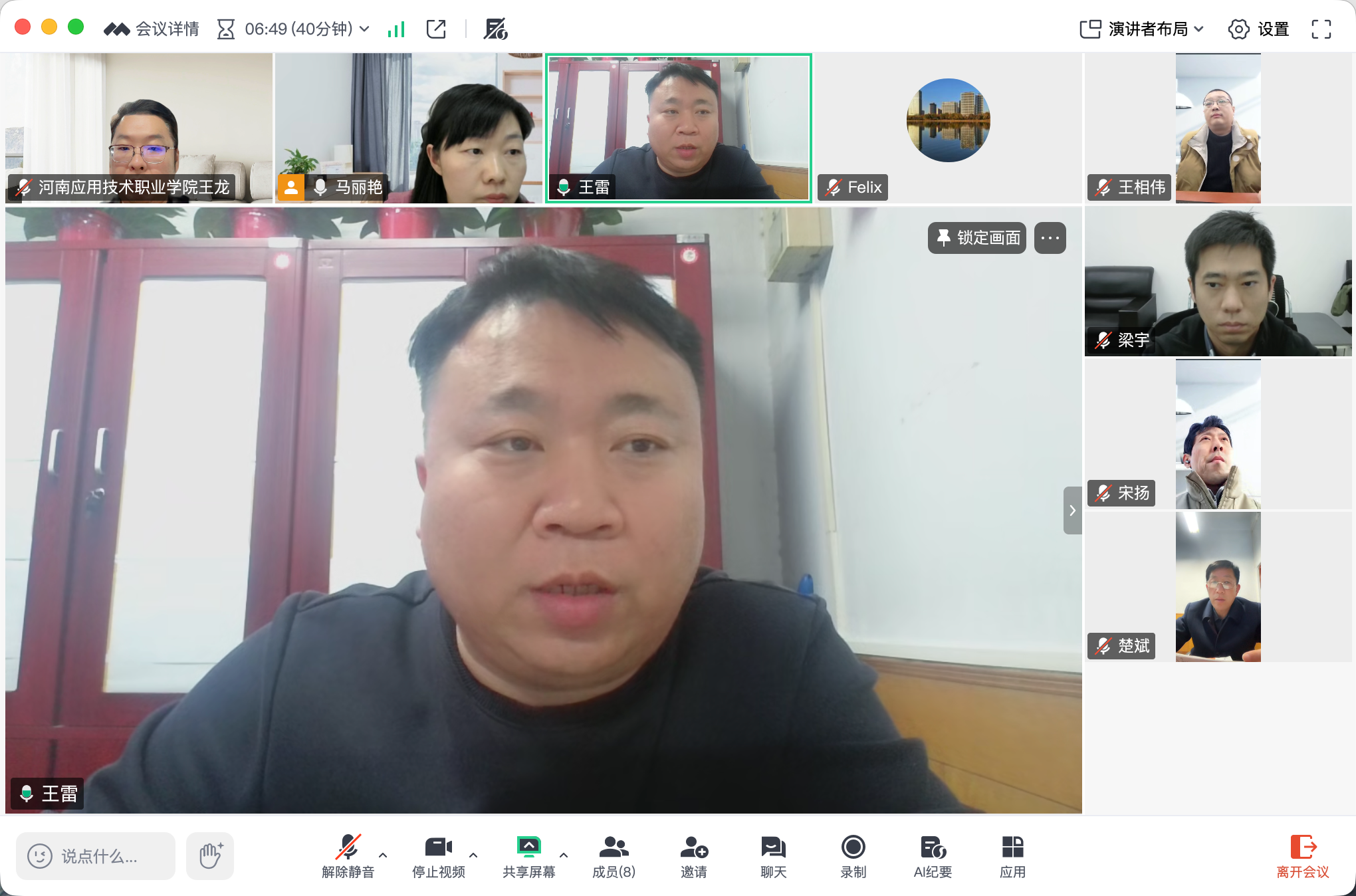
Task: Open the 应用 apps panel
Action: click(1012, 857)
